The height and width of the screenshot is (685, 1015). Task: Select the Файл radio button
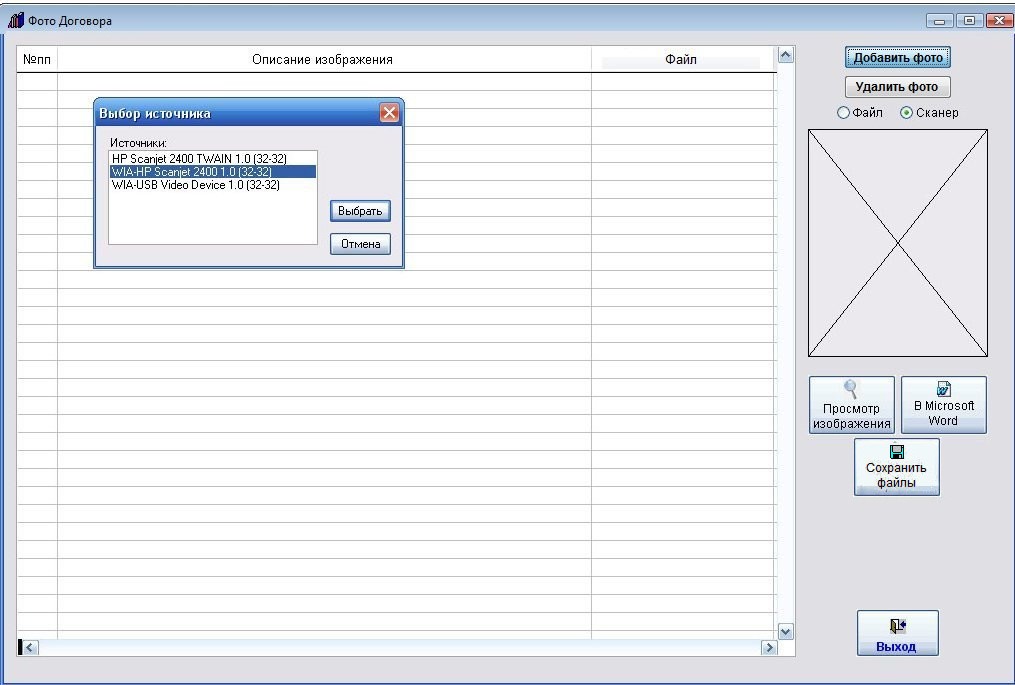click(x=843, y=113)
